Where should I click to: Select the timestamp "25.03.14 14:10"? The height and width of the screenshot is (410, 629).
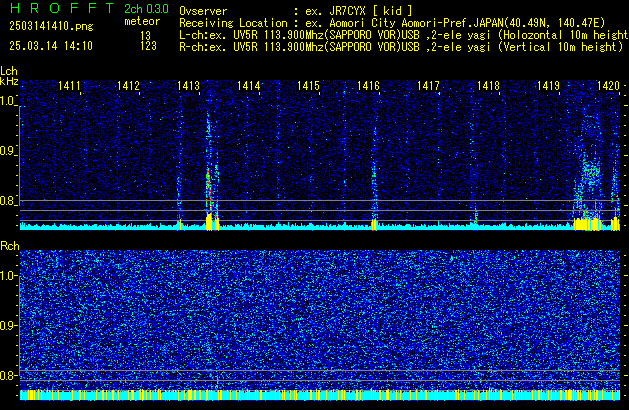click(x=51, y=46)
